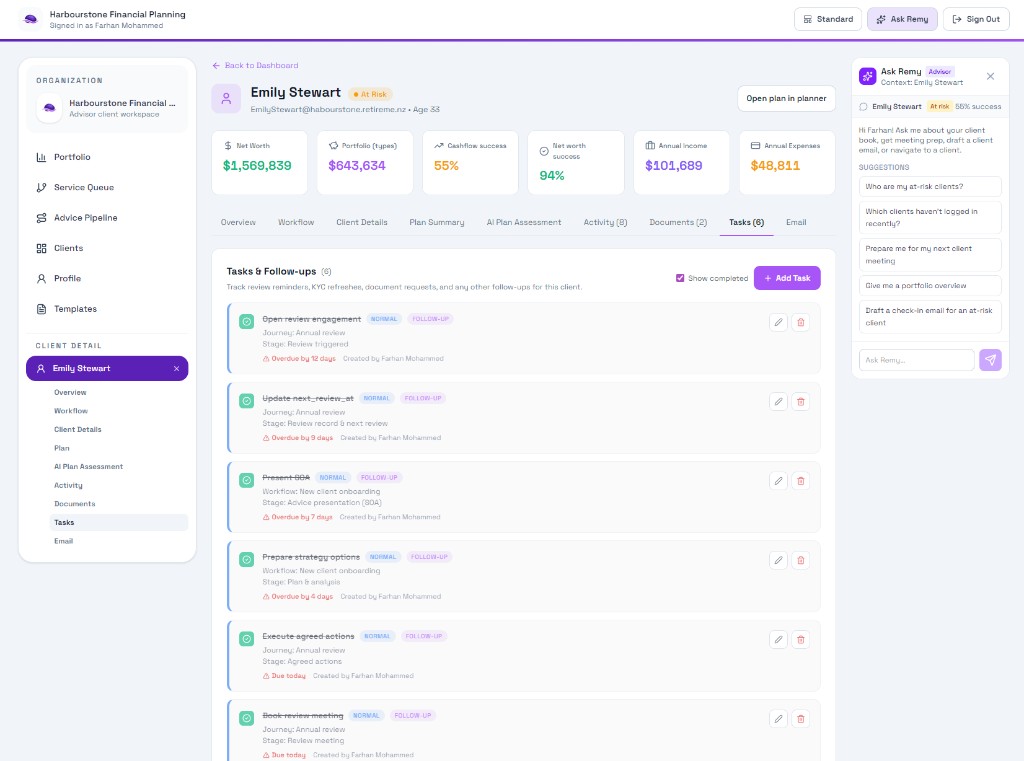Open the AI Plan Assessment tab
The width and height of the screenshot is (1024, 761).
click(524, 223)
